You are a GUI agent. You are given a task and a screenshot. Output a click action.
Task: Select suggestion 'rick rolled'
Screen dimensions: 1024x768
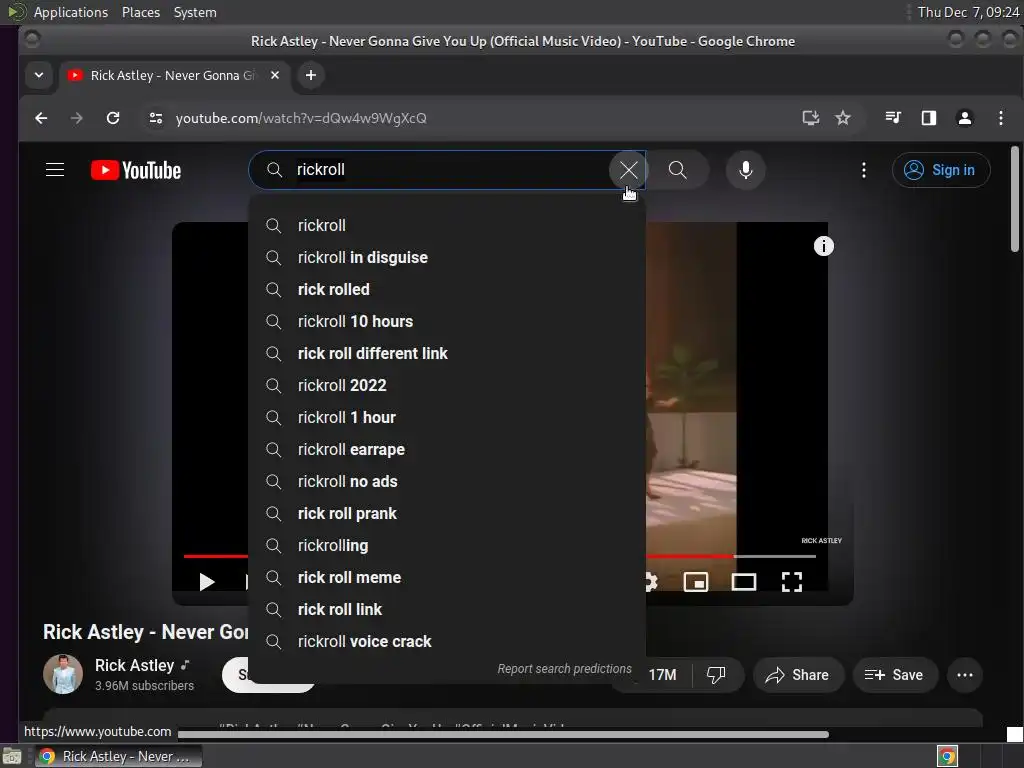[447, 289]
